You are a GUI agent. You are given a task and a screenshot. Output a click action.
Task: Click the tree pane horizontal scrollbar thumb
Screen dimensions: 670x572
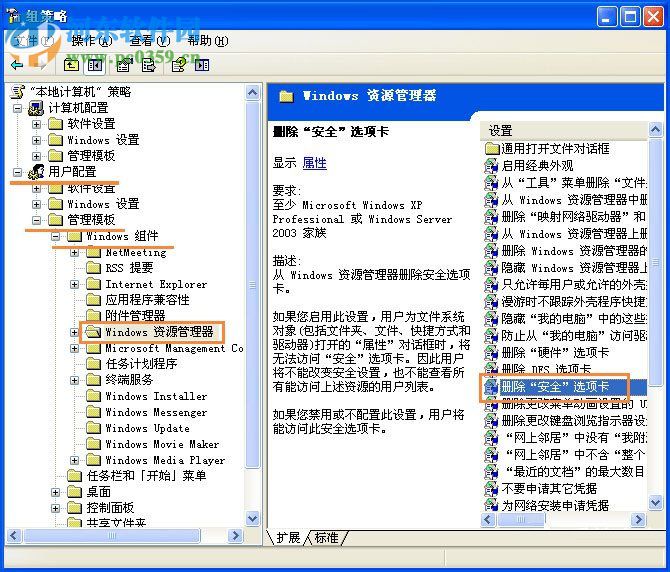[112, 536]
